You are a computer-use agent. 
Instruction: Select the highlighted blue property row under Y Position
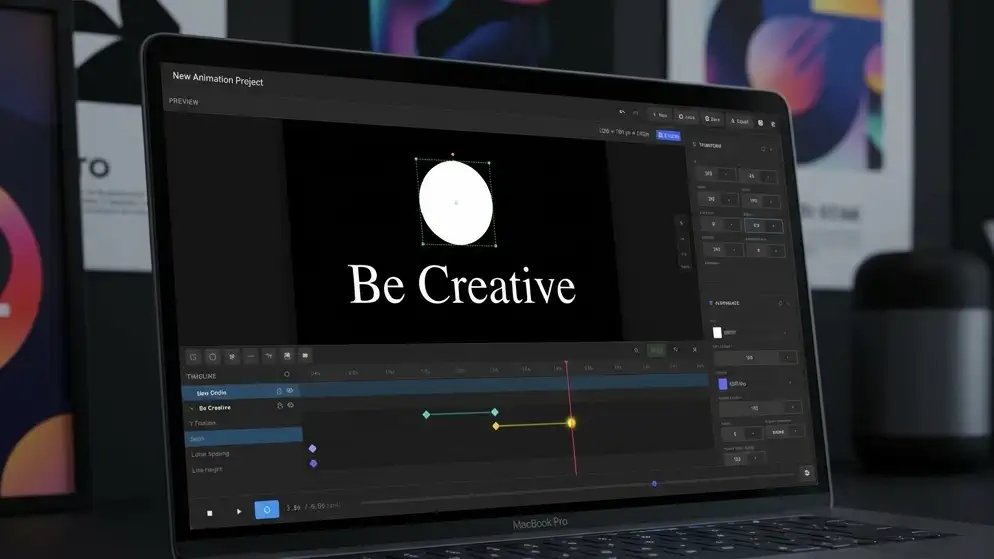(243, 438)
